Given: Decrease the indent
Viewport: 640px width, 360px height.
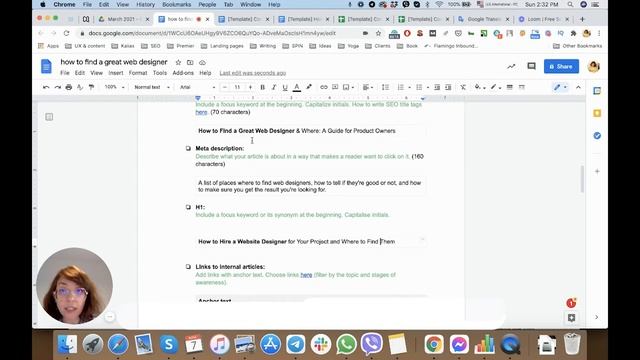Looking at the screenshot, I should click(437, 87).
